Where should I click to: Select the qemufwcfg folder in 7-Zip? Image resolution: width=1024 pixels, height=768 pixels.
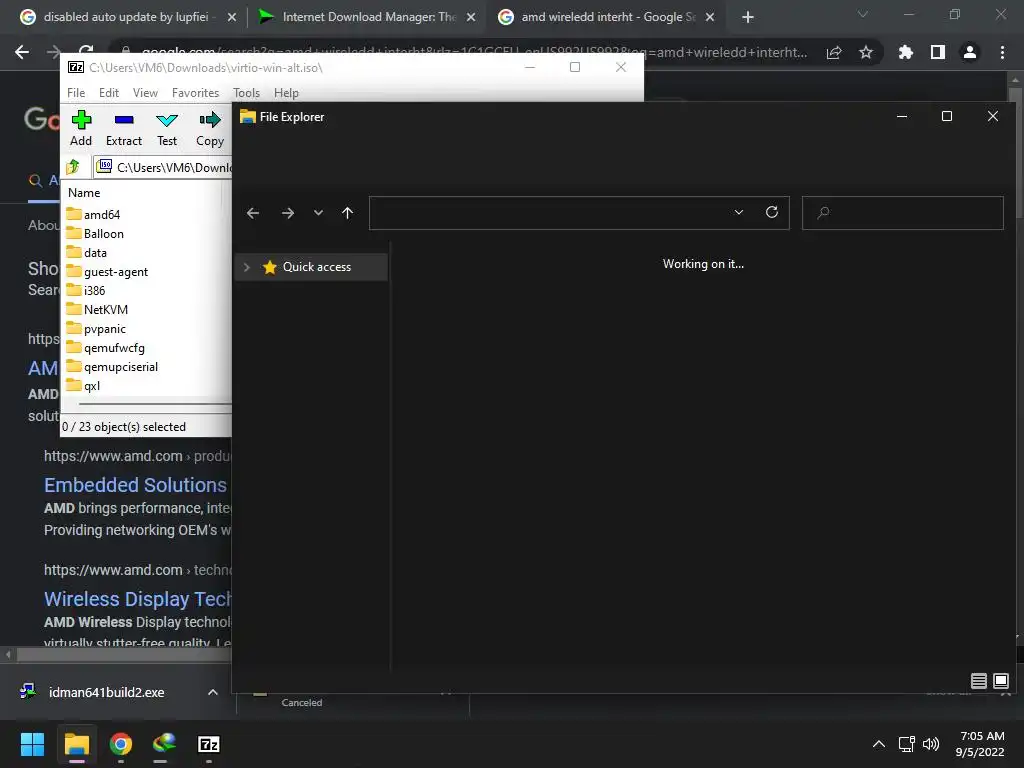[106, 347]
